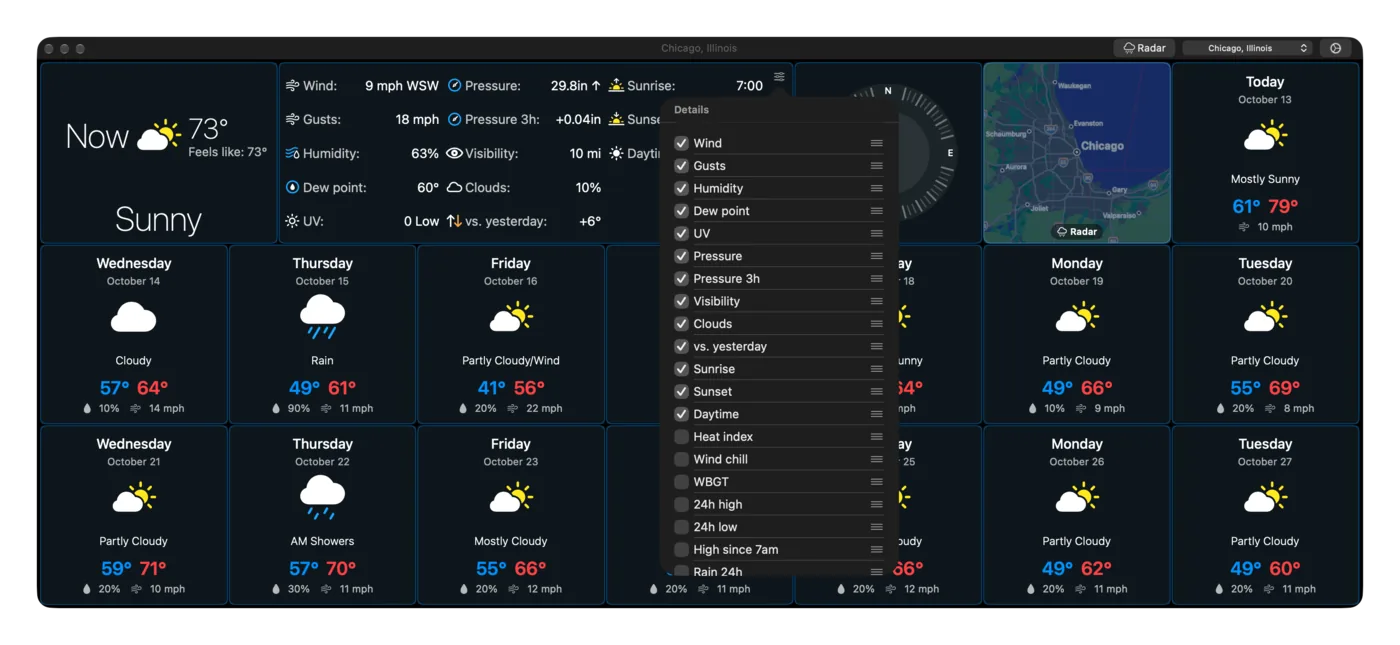Uncheck the Wind checkbox

tap(681, 143)
